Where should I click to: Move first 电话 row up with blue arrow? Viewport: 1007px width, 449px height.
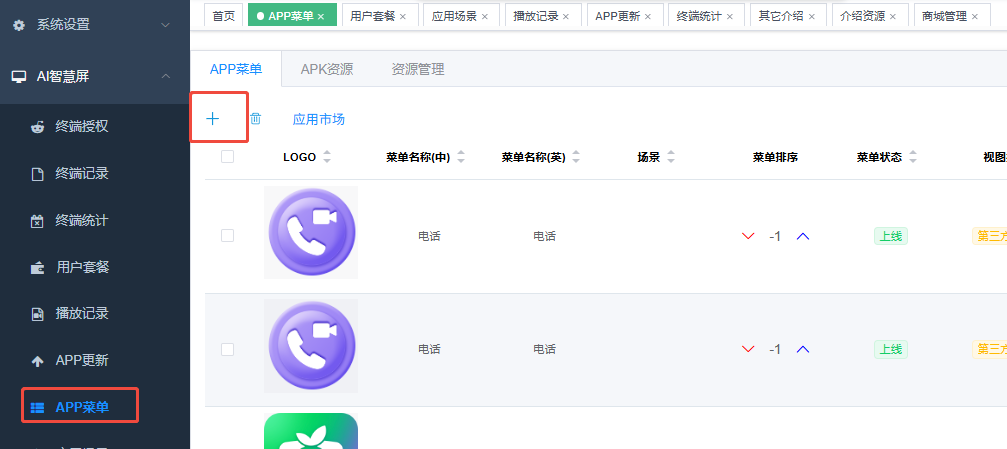pos(802,236)
